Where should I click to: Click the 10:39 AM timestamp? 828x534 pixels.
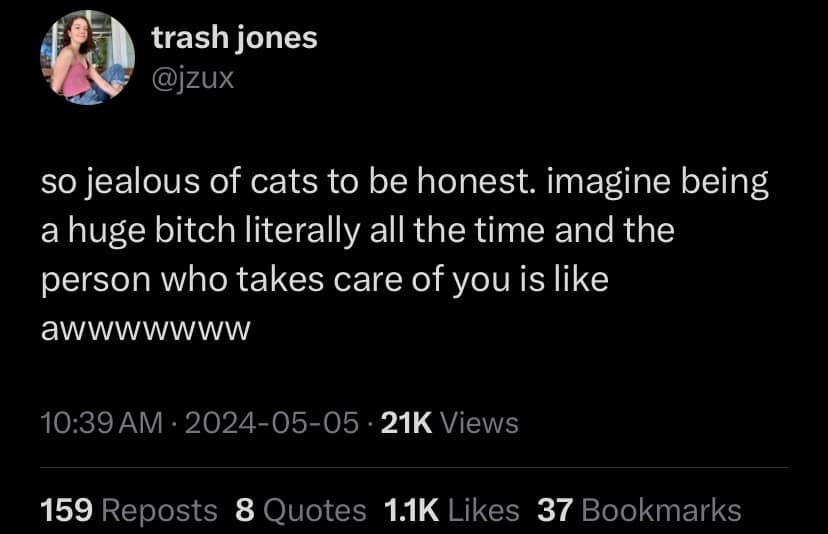[x=100, y=423]
